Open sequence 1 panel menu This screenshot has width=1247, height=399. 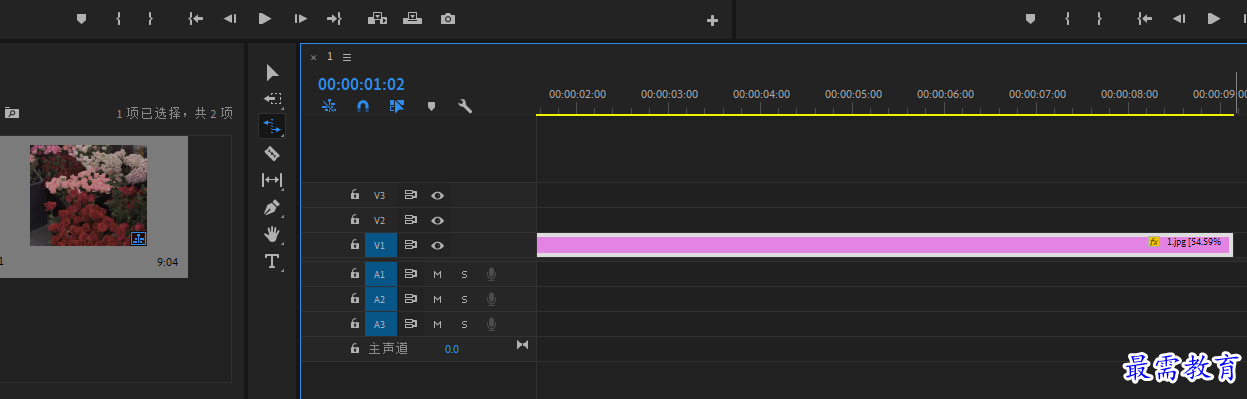pyautogui.click(x=347, y=57)
